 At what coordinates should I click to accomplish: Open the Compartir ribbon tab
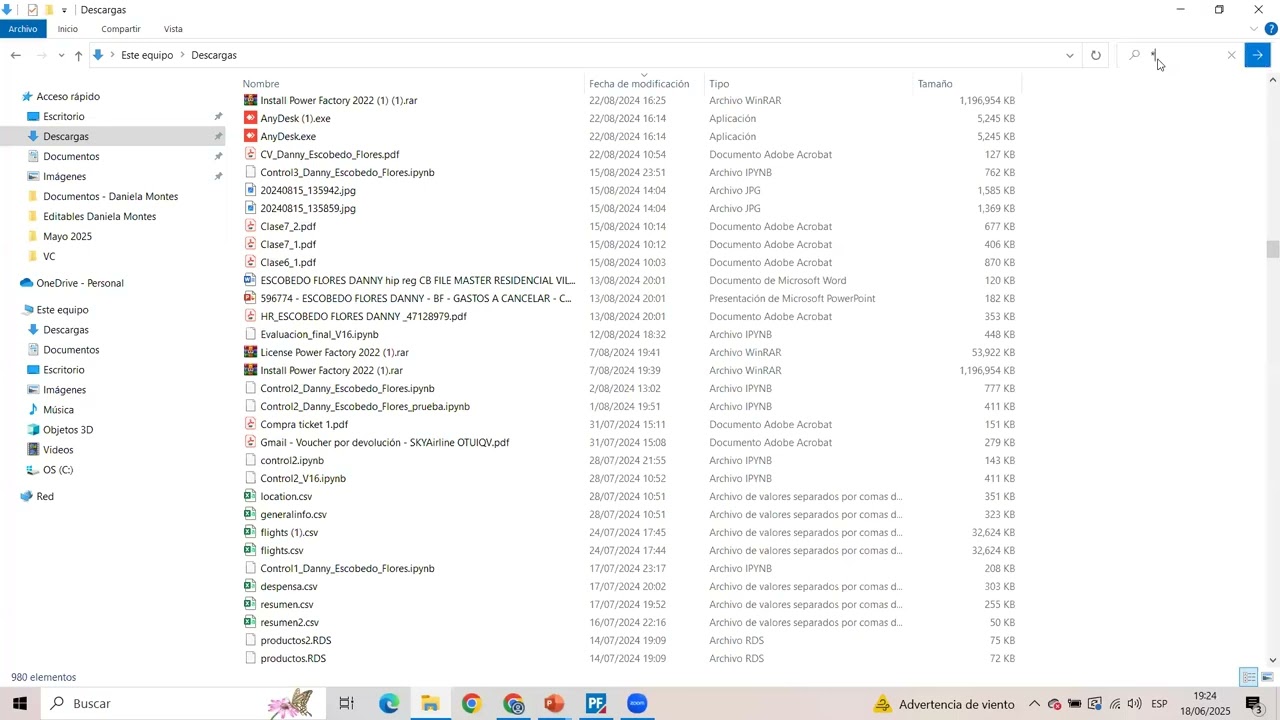(x=121, y=29)
